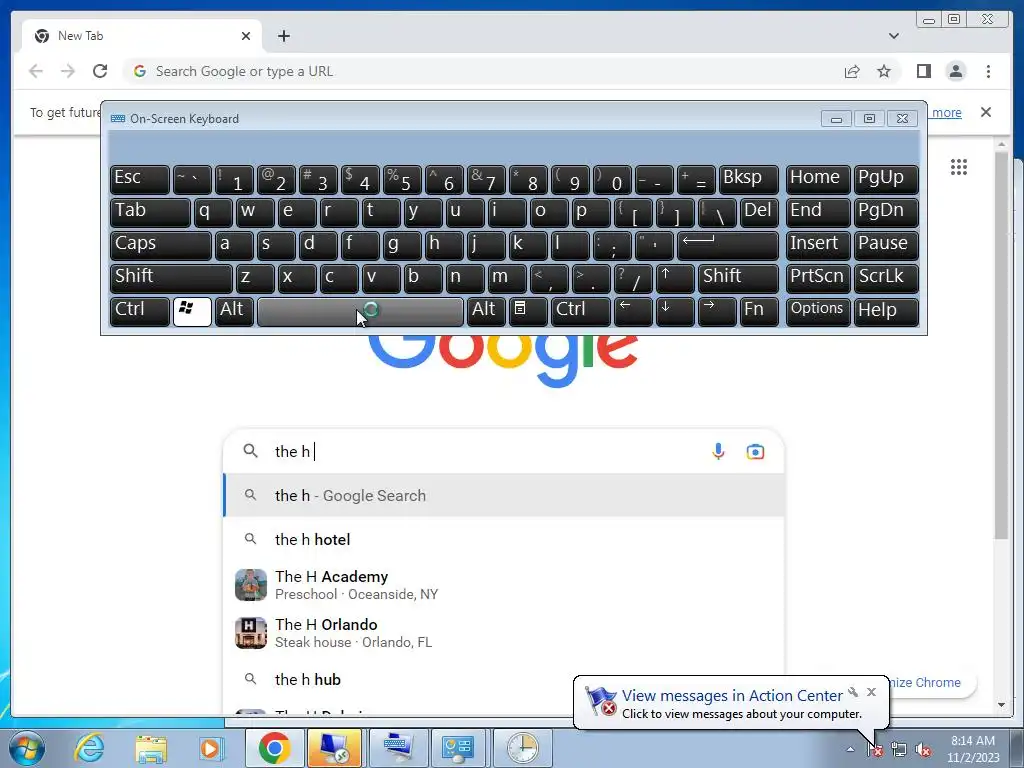Expand the tab search chevron
The image size is (1024, 768).
[893, 36]
